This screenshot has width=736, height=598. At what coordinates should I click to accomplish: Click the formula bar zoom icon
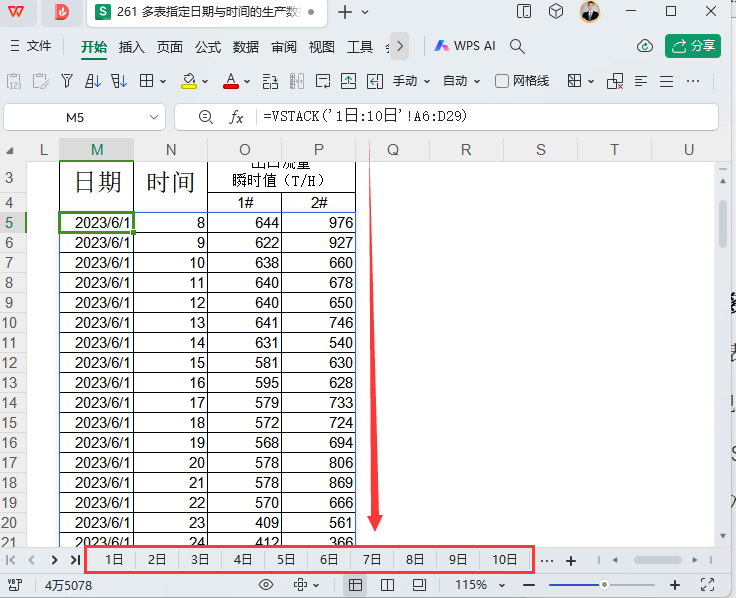(x=206, y=117)
